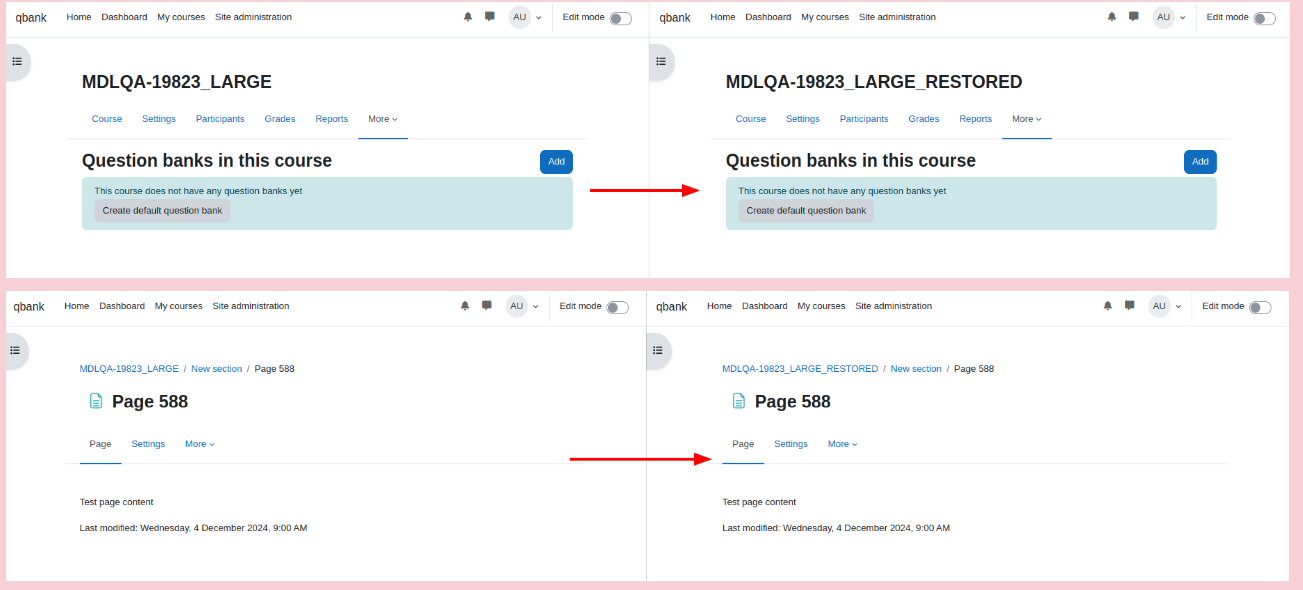The width and height of the screenshot is (1303, 590).
Task: Expand More menu in LARGE_RESTORED course navigation
Action: pyautogui.click(x=1027, y=119)
